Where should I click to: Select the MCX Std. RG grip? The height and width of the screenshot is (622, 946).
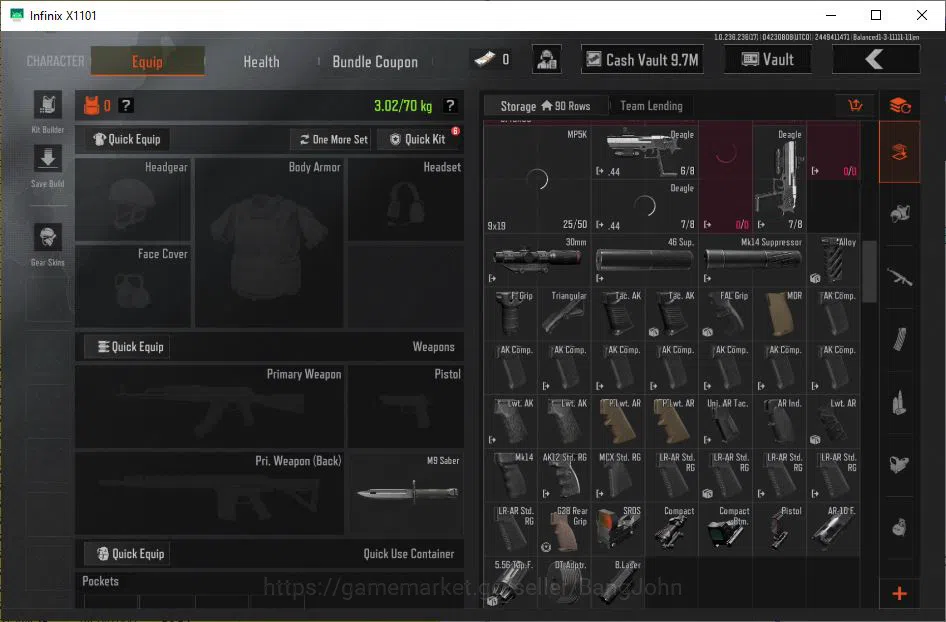[617, 475]
